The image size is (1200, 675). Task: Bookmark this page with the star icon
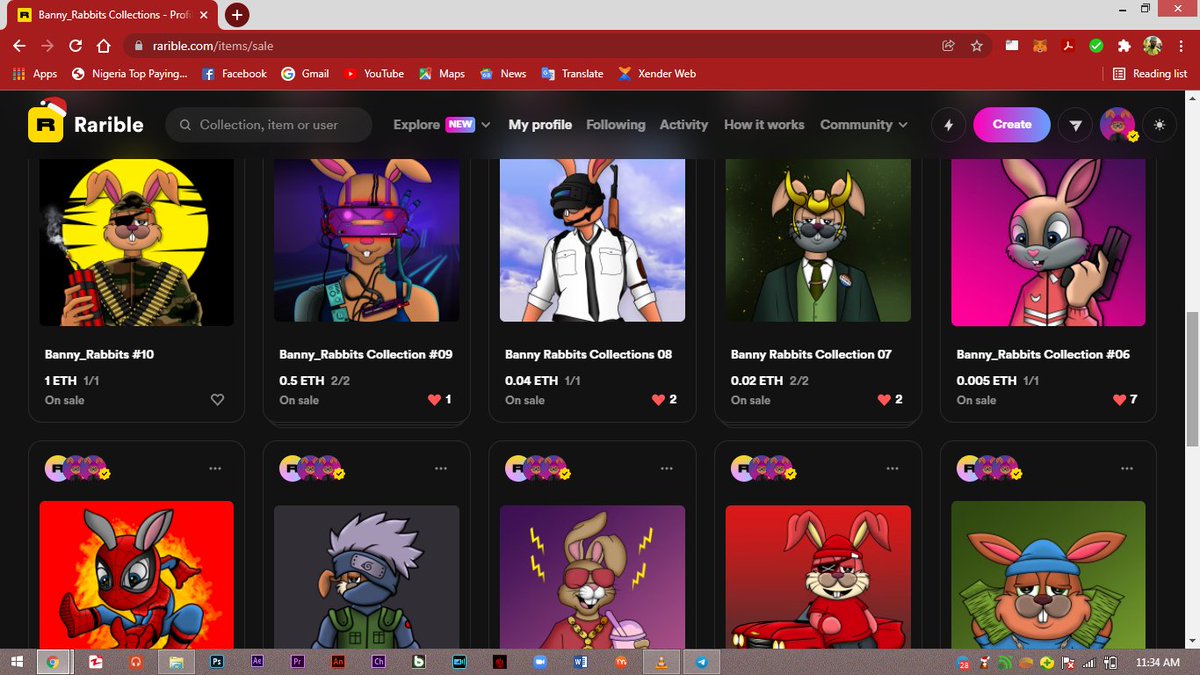976,46
